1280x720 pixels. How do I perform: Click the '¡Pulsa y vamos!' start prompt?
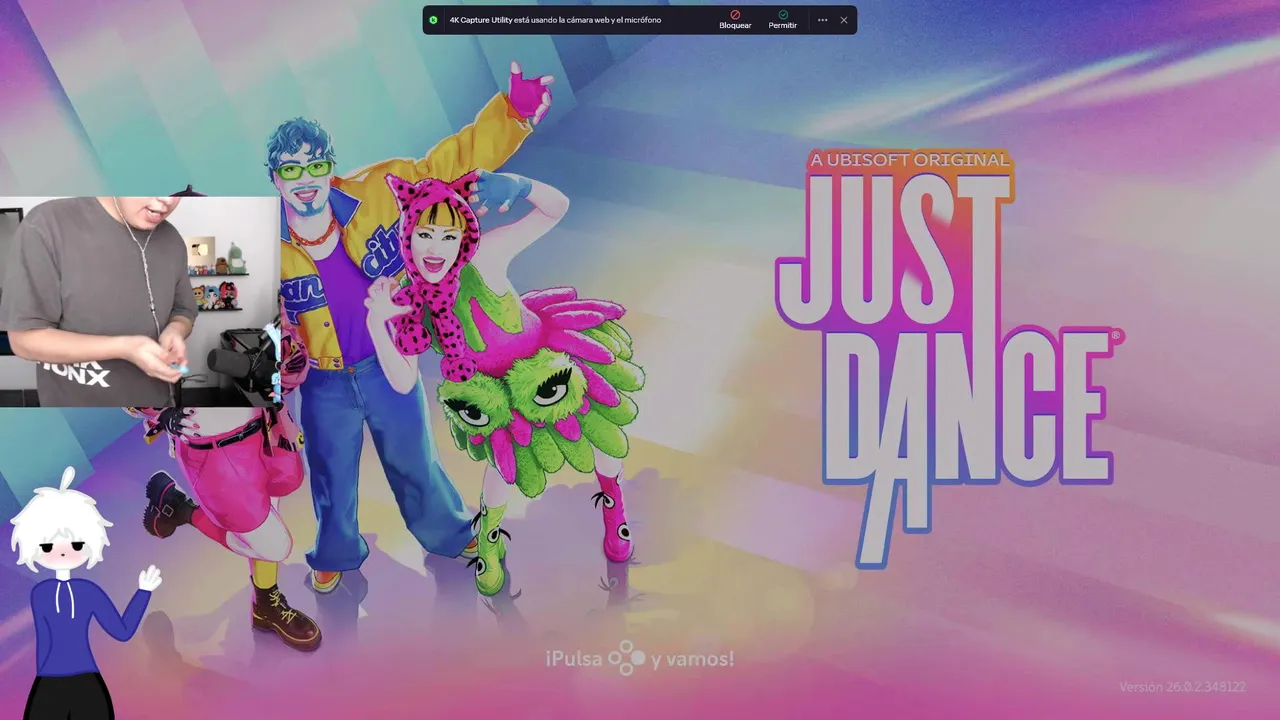coord(640,659)
